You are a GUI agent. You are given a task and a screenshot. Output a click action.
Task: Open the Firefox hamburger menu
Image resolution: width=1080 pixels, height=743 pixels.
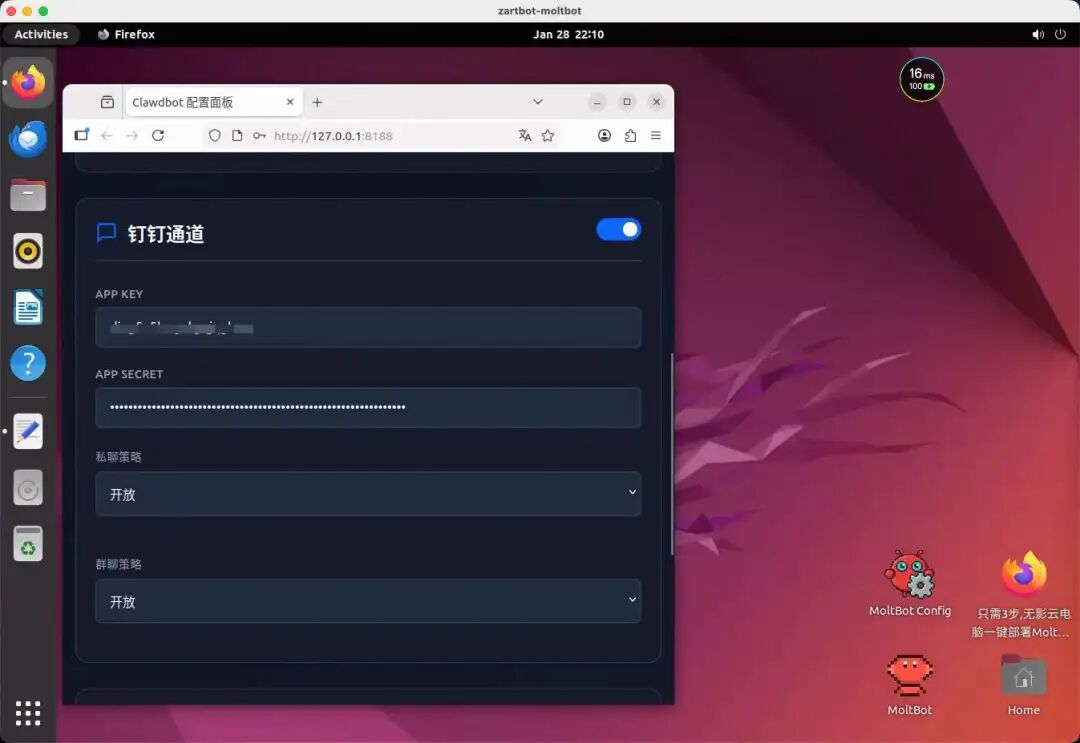656,135
